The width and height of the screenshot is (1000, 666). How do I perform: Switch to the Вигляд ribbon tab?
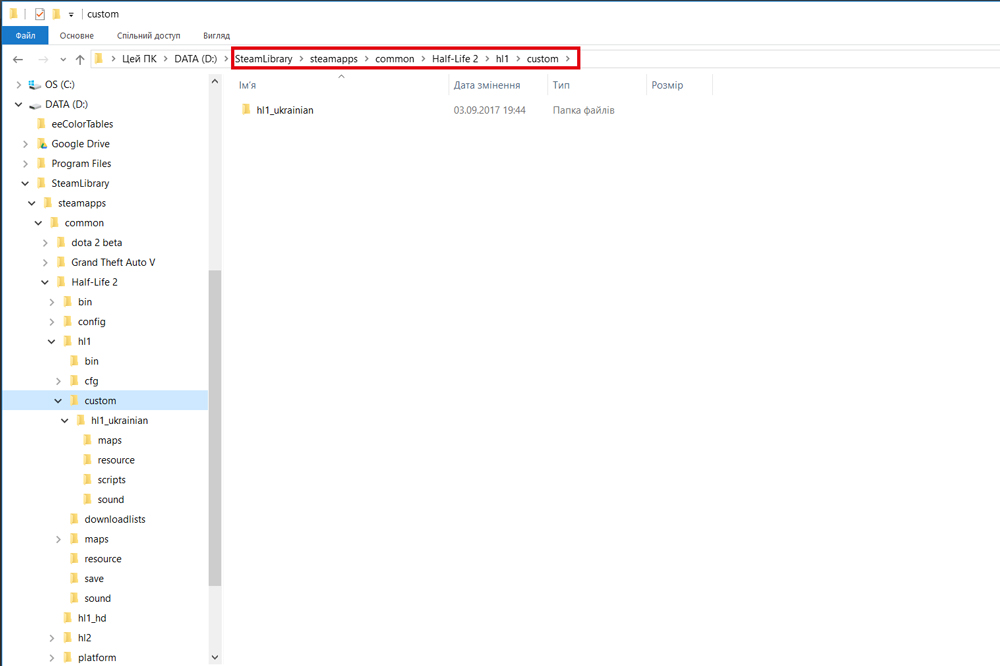[216, 36]
